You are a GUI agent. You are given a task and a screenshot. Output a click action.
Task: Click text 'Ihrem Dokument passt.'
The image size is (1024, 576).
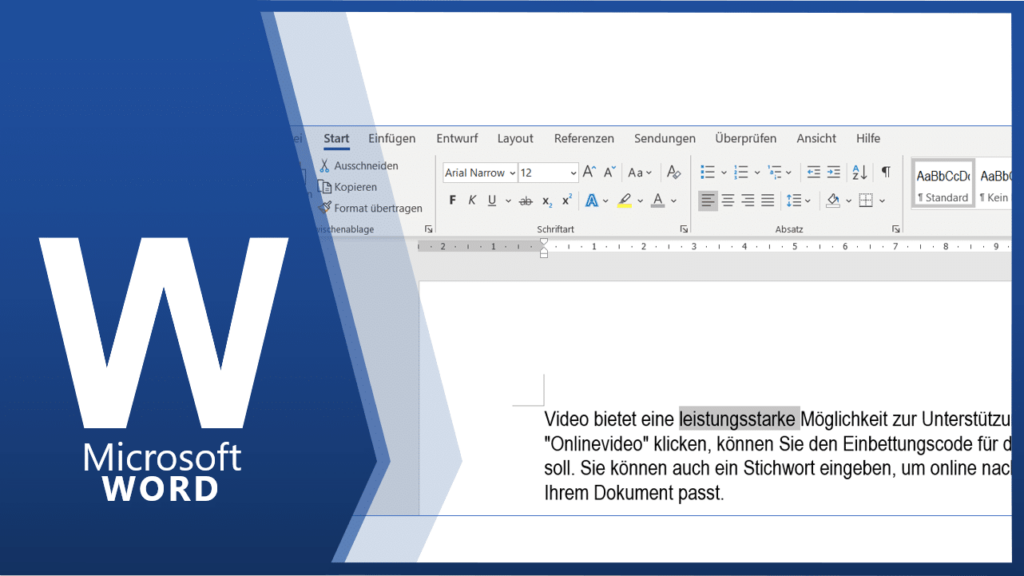(634, 493)
